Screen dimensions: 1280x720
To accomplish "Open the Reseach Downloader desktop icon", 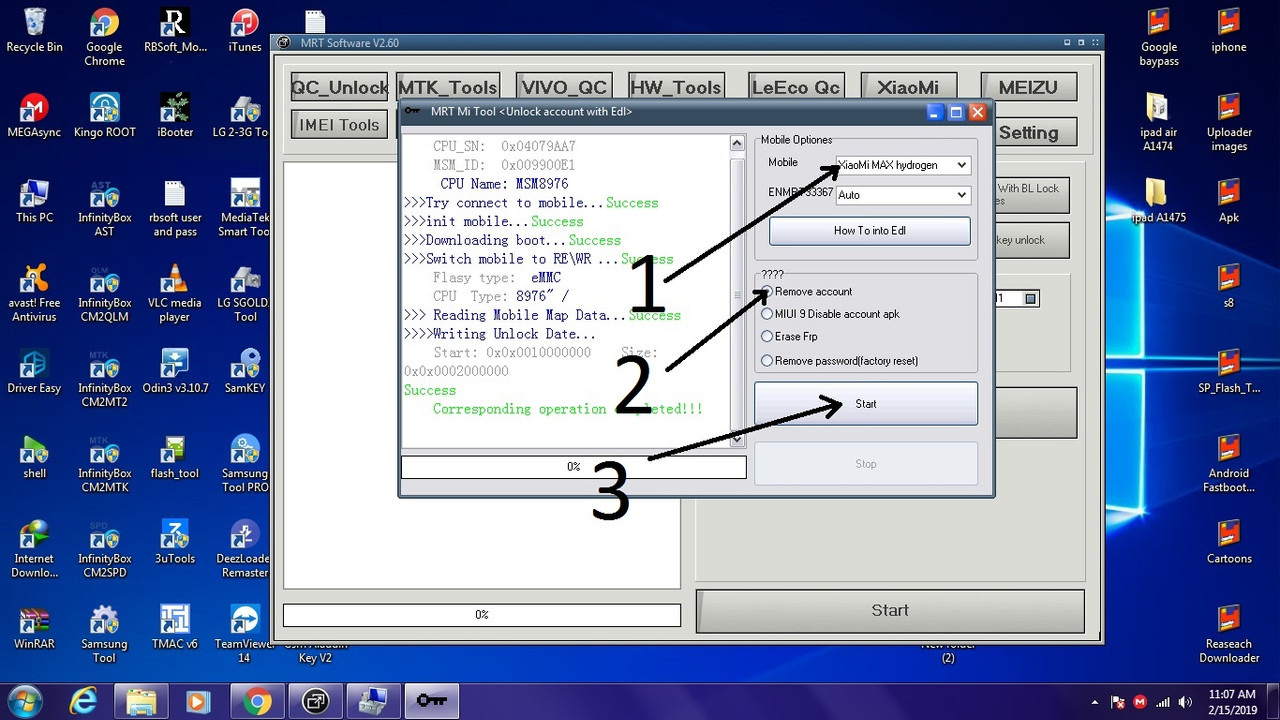I will point(1229,634).
